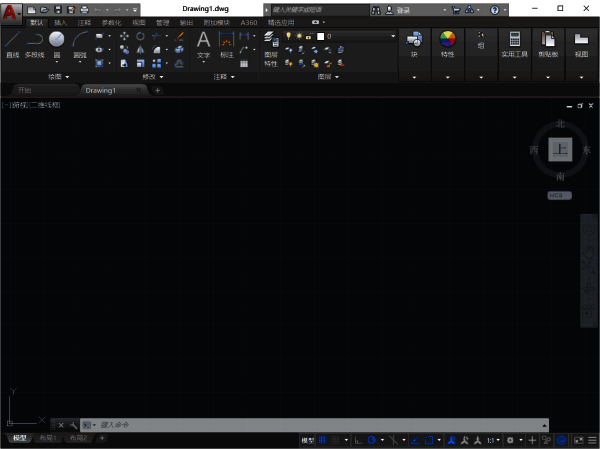Screen dimensions: 600x449
Task: Switch to the Layout1 (布局1) tab
Action: pos(48,438)
